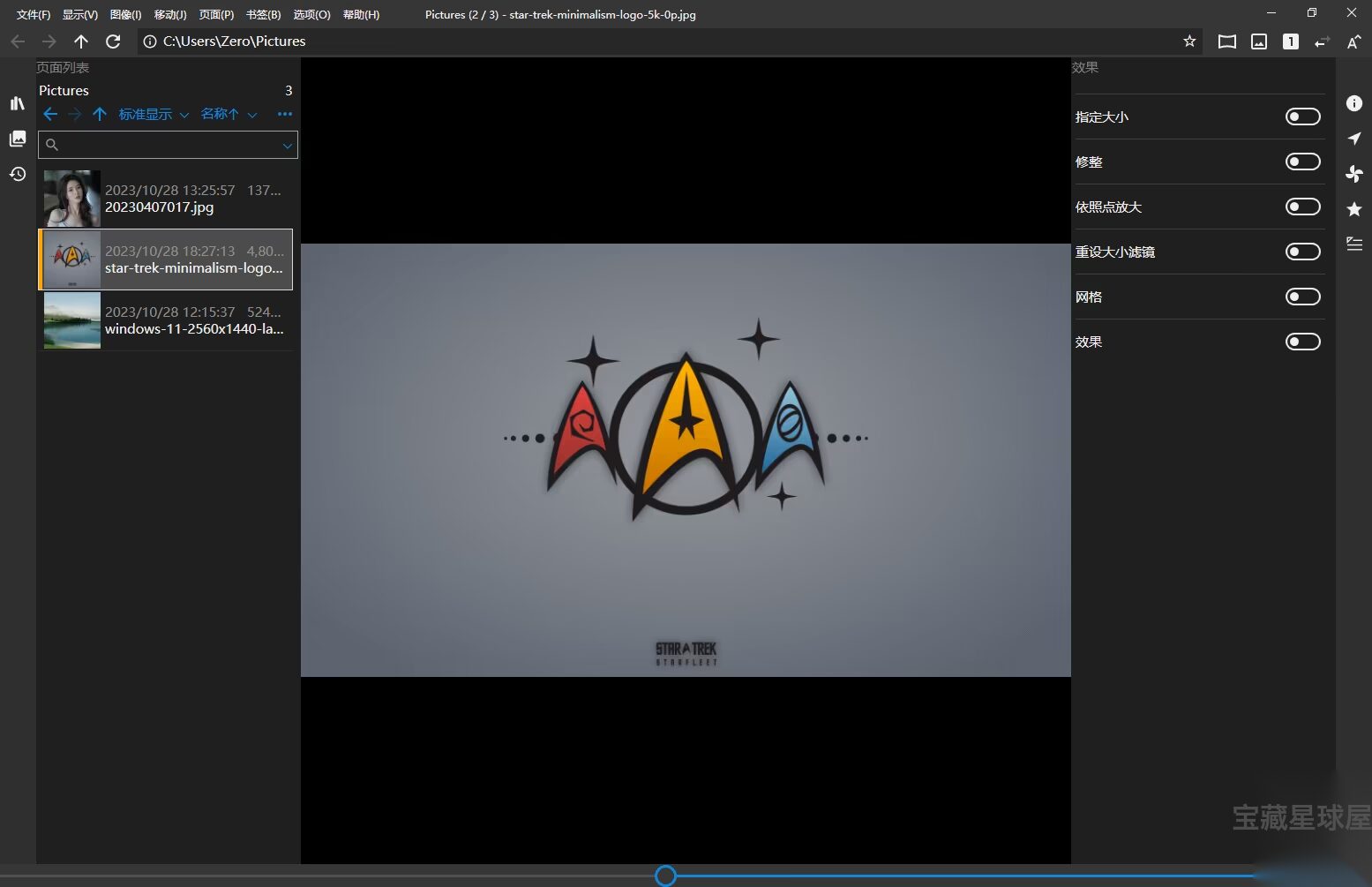This screenshot has height=887, width=1372.
Task: Select the windows-11-2560x1440 landscape thumbnail
Action: [x=72, y=320]
